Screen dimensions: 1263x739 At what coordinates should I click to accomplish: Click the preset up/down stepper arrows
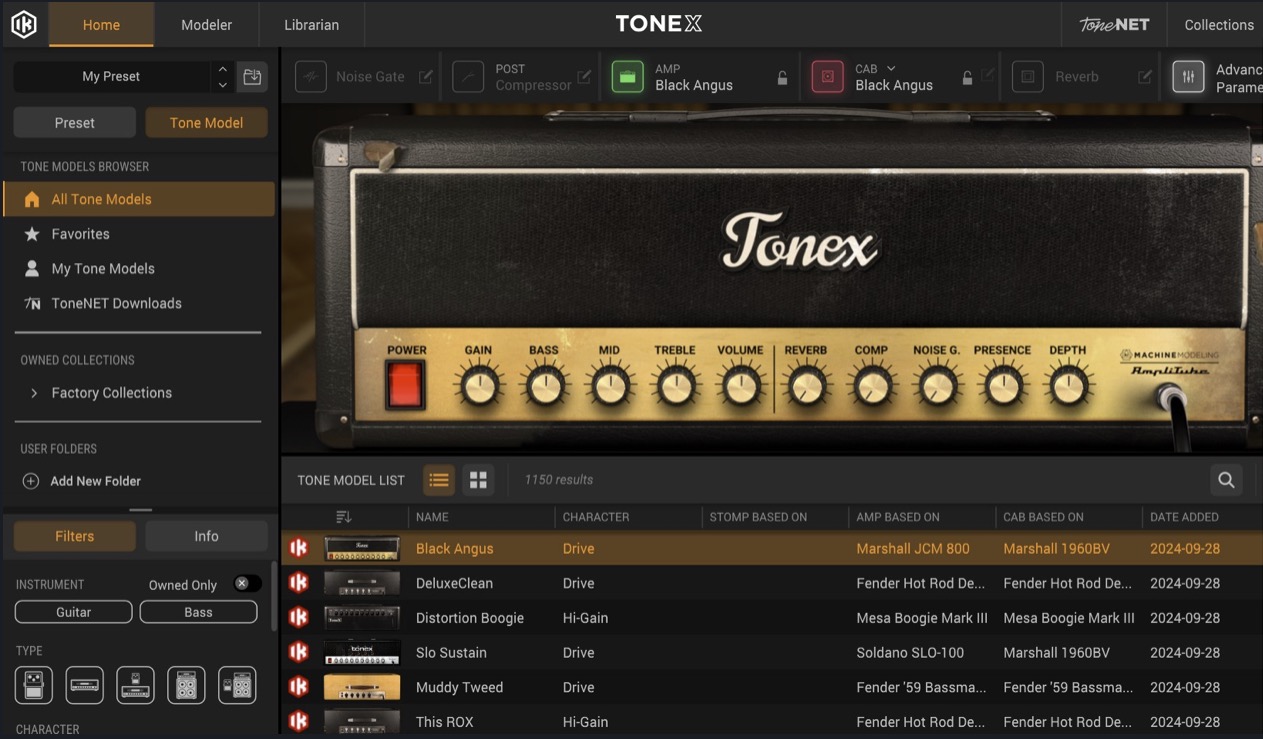click(x=222, y=76)
